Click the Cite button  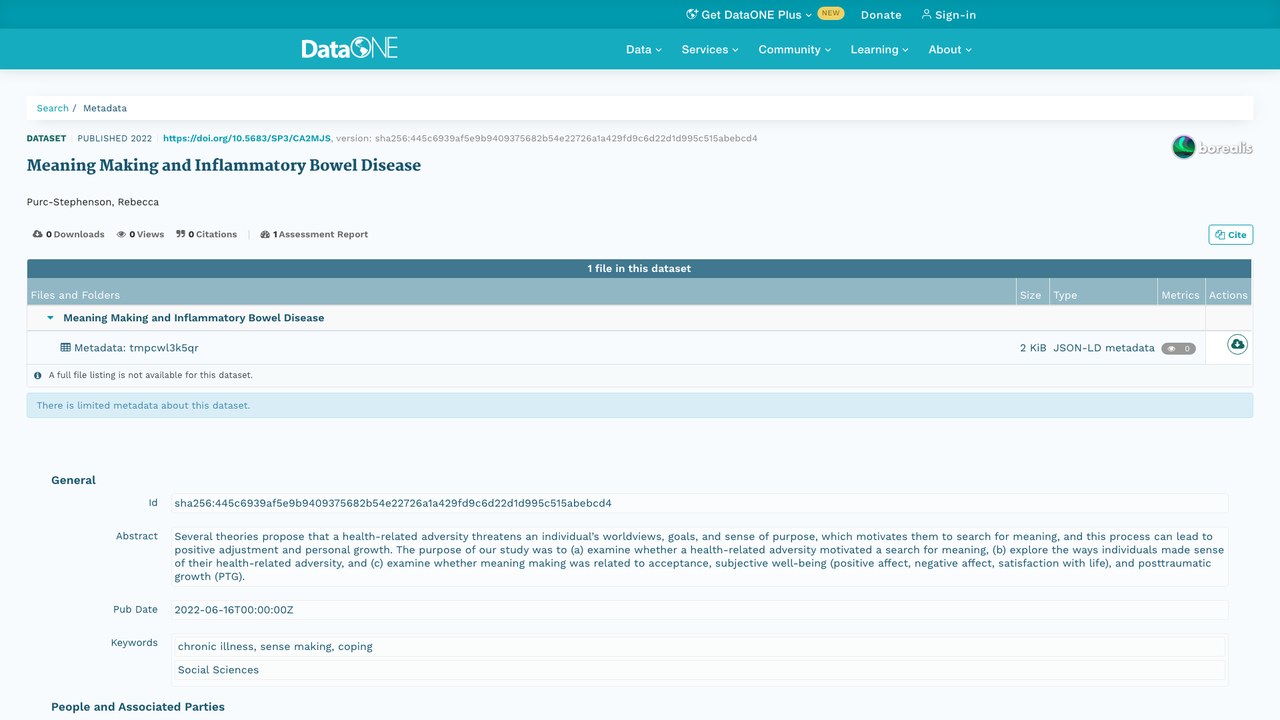(x=1230, y=235)
